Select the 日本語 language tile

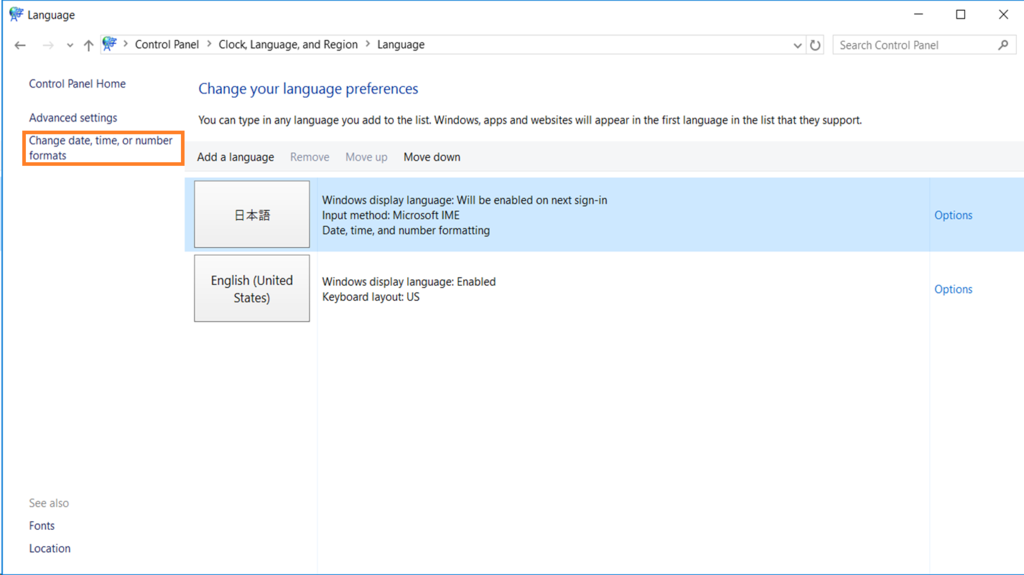(x=252, y=214)
